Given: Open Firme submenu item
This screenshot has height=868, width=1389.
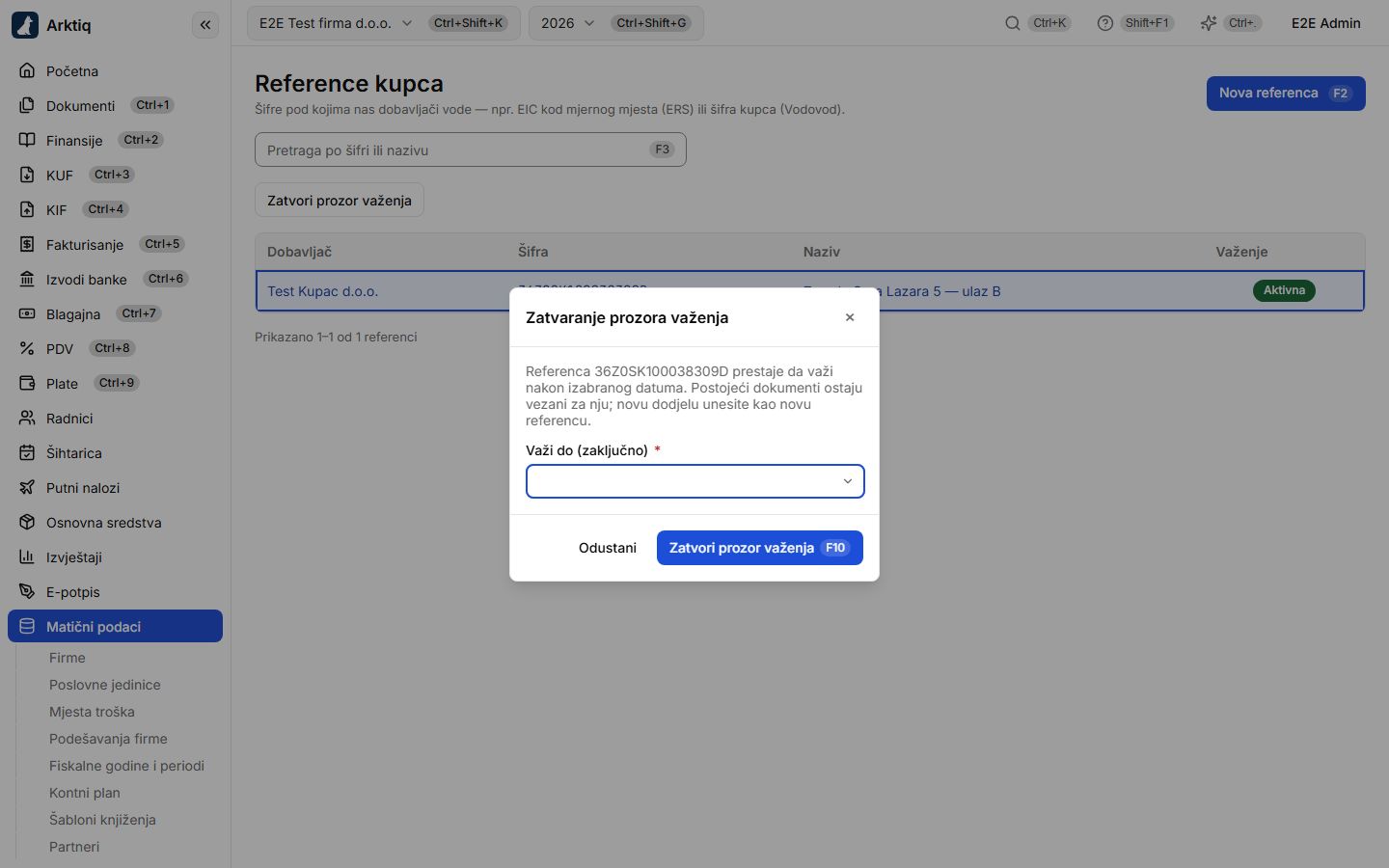Looking at the screenshot, I should click(68, 658).
